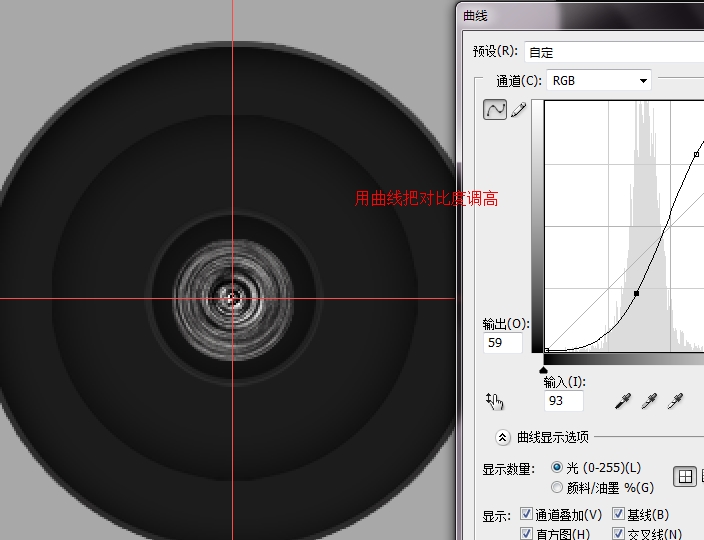This screenshot has width=704, height=540.
Task: Toggle the 基线 checkbox
Action: point(618,515)
